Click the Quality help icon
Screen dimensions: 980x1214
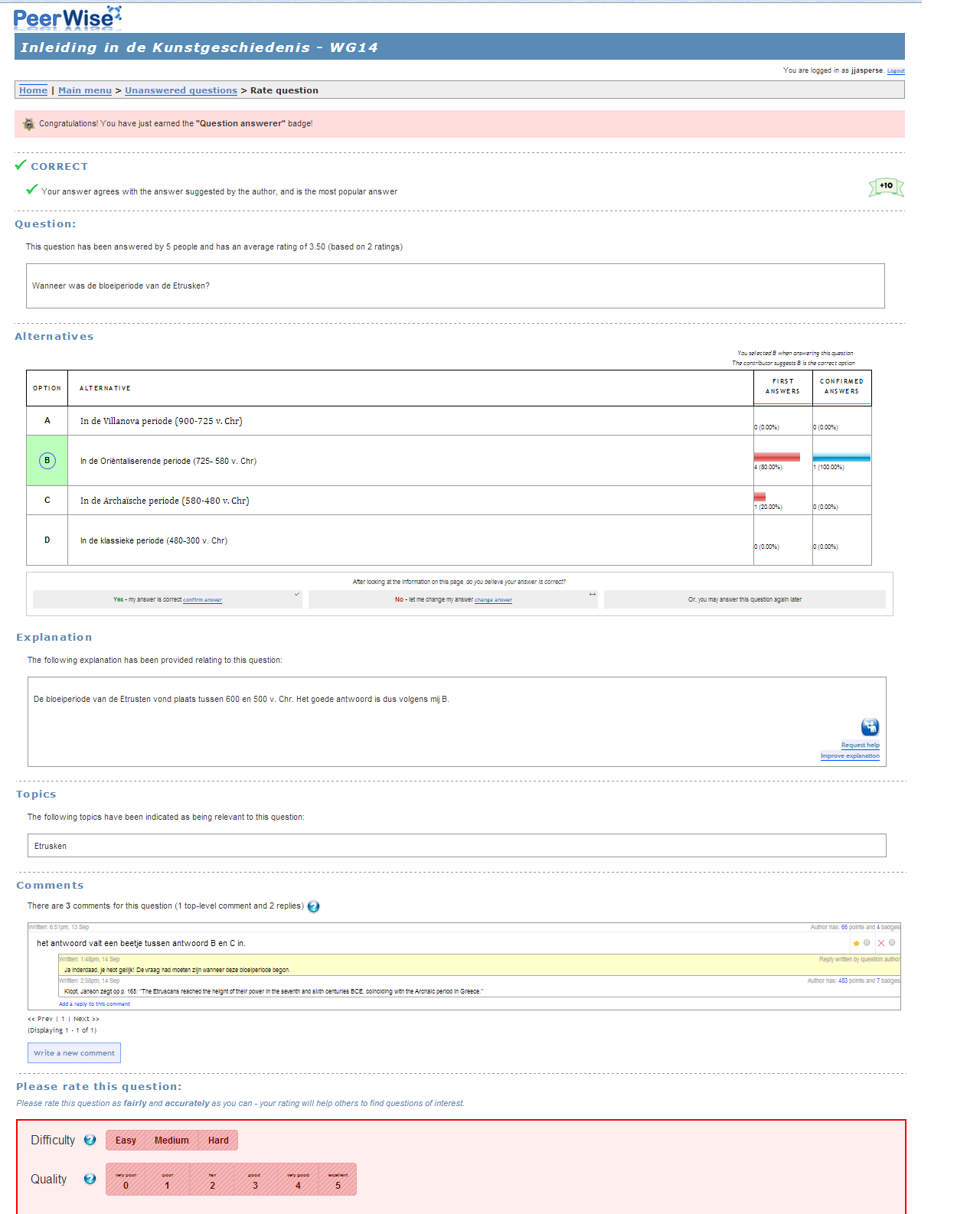pyautogui.click(x=90, y=1179)
